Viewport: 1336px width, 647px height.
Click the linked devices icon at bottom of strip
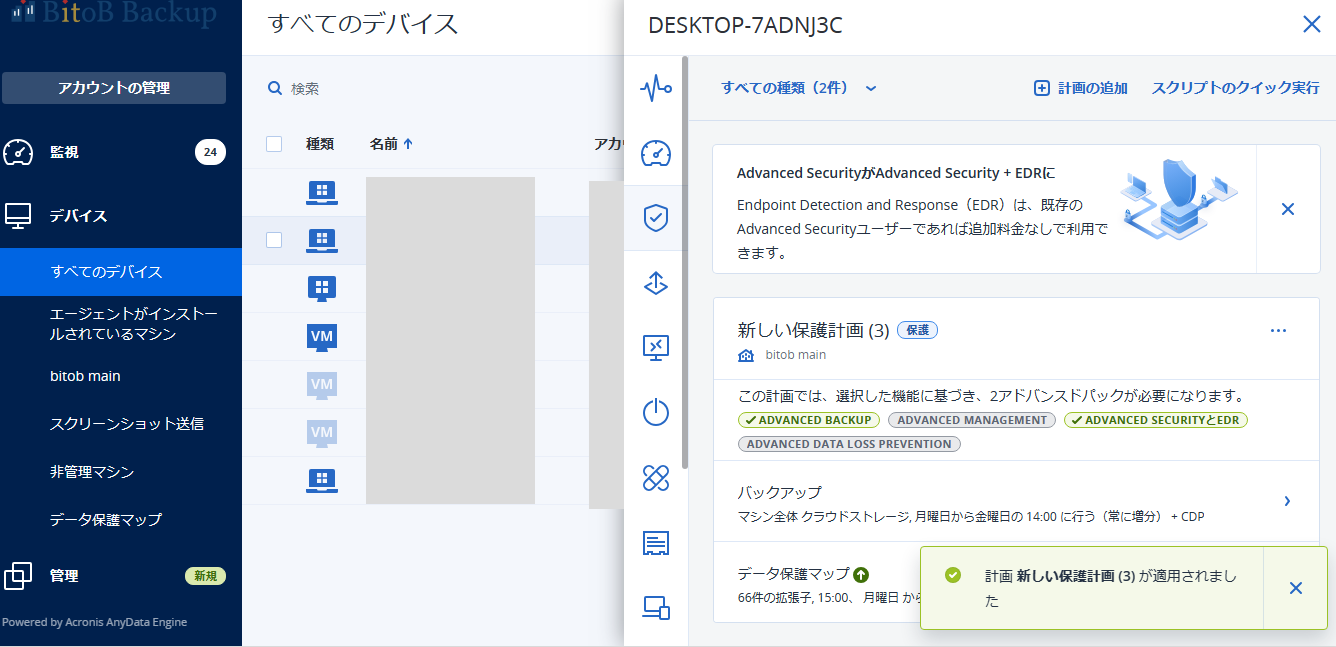pos(656,607)
